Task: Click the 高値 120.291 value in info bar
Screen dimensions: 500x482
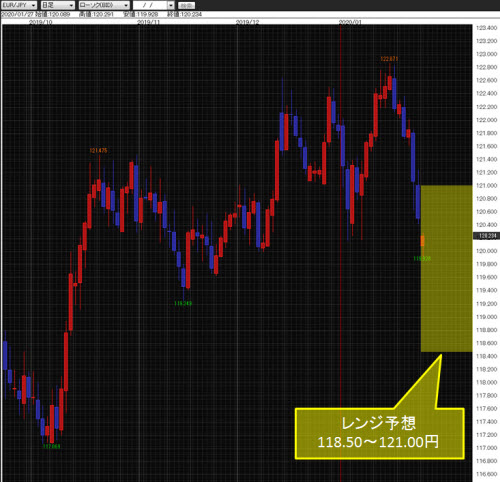Action: point(96,14)
